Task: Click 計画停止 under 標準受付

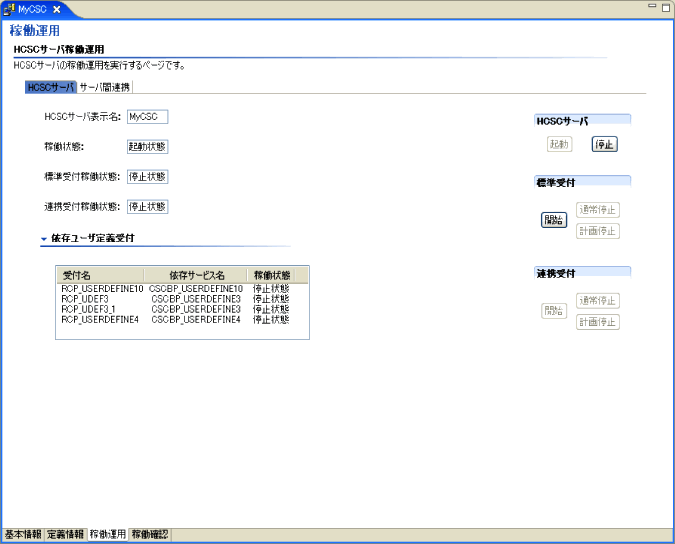Action: 598,231
